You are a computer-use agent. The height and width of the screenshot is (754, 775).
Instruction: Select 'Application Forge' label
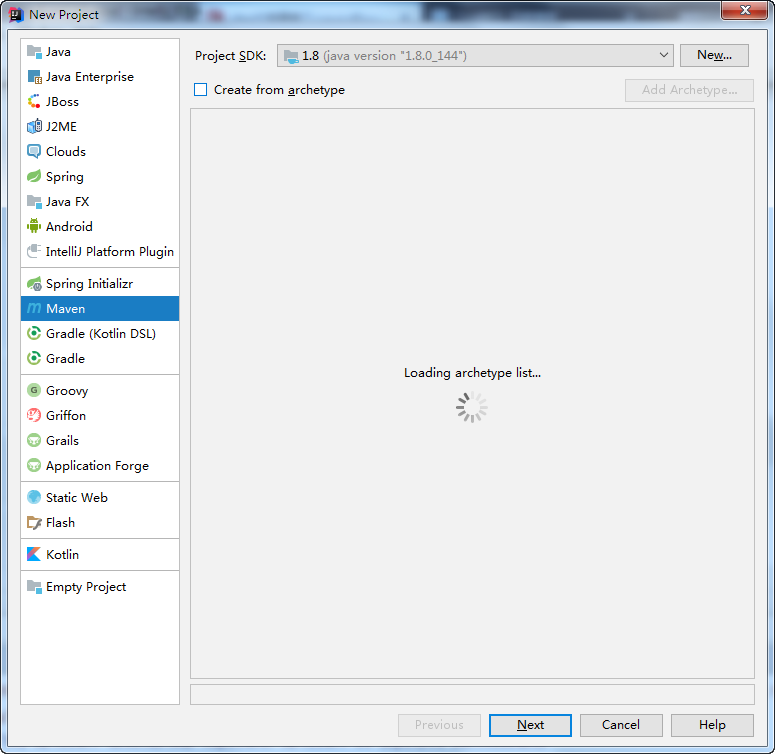(97, 465)
